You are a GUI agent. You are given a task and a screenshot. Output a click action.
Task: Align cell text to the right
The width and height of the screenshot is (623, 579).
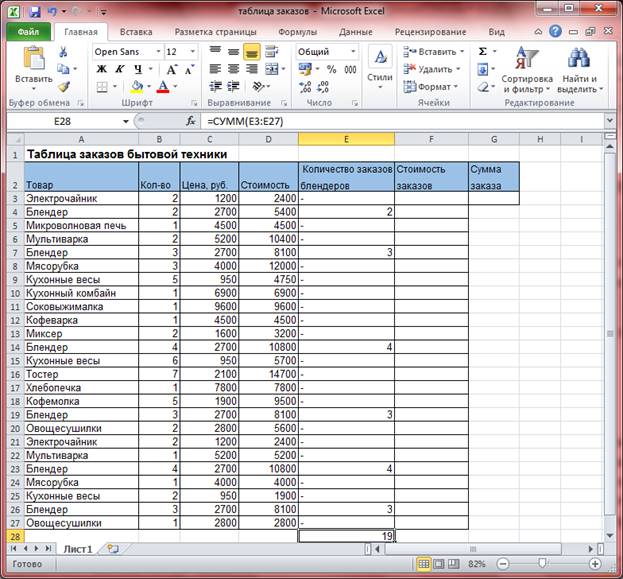(x=252, y=69)
